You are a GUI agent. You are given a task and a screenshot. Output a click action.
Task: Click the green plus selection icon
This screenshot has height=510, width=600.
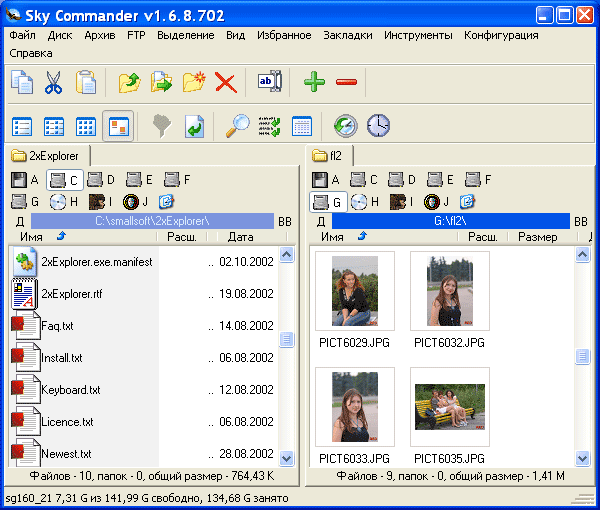pyautogui.click(x=314, y=81)
